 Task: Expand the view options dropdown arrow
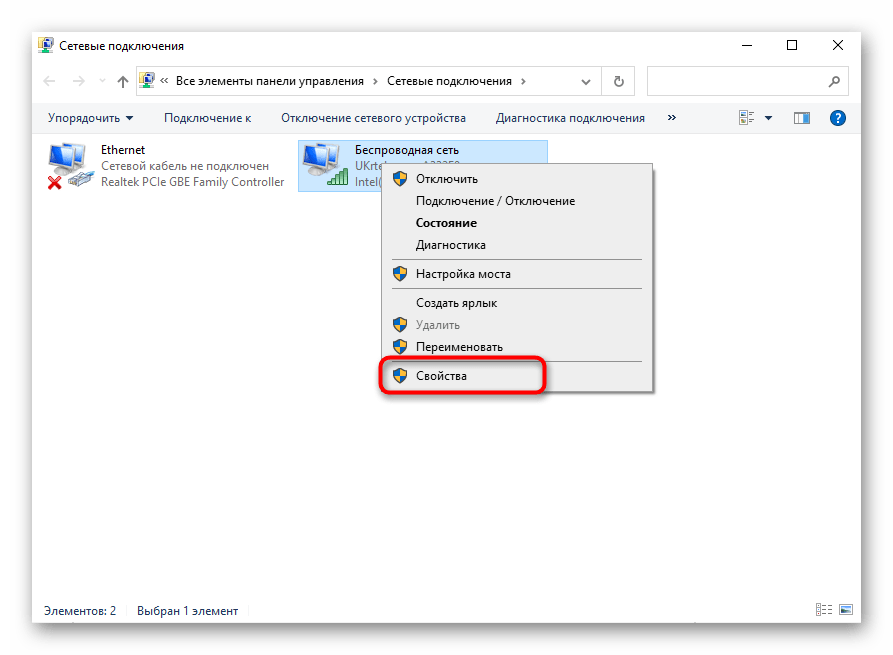(768, 118)
